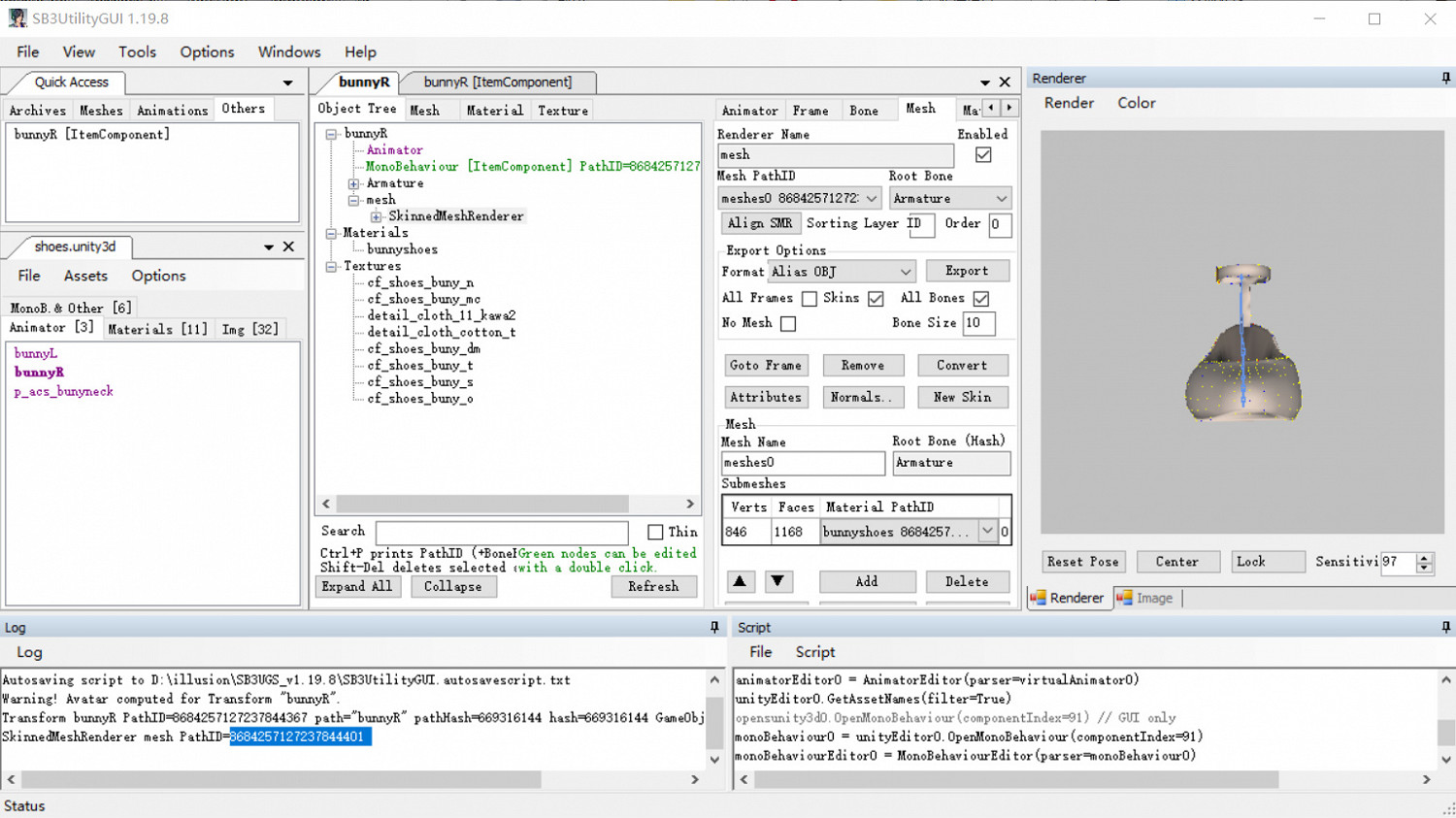The height and width of the screenshot is (818, 1456).
Task: Pin the Log panel
Action: [x=714, y=628]
